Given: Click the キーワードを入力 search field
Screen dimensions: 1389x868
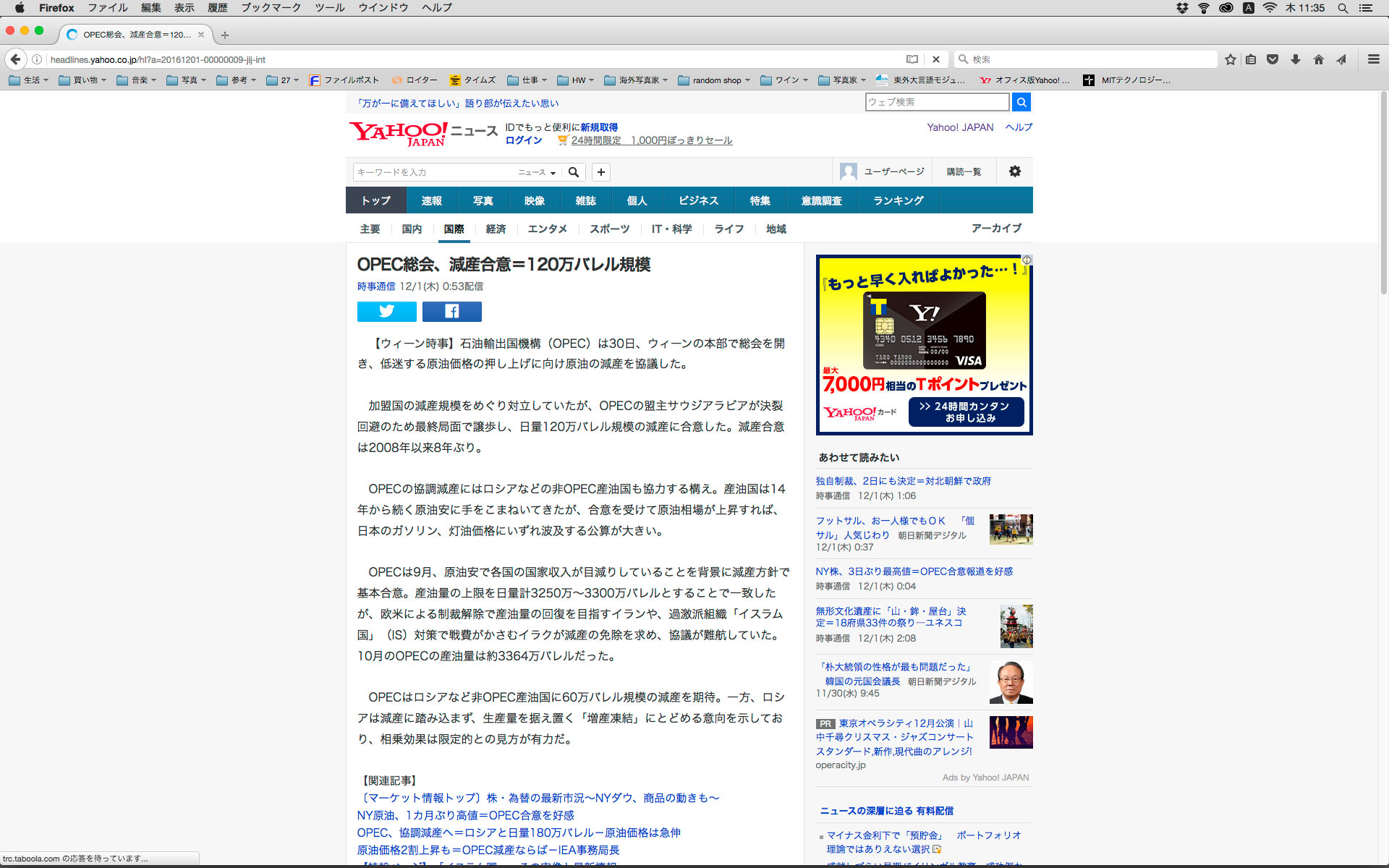Looking at the screenshot, I should tap(434, 172).
